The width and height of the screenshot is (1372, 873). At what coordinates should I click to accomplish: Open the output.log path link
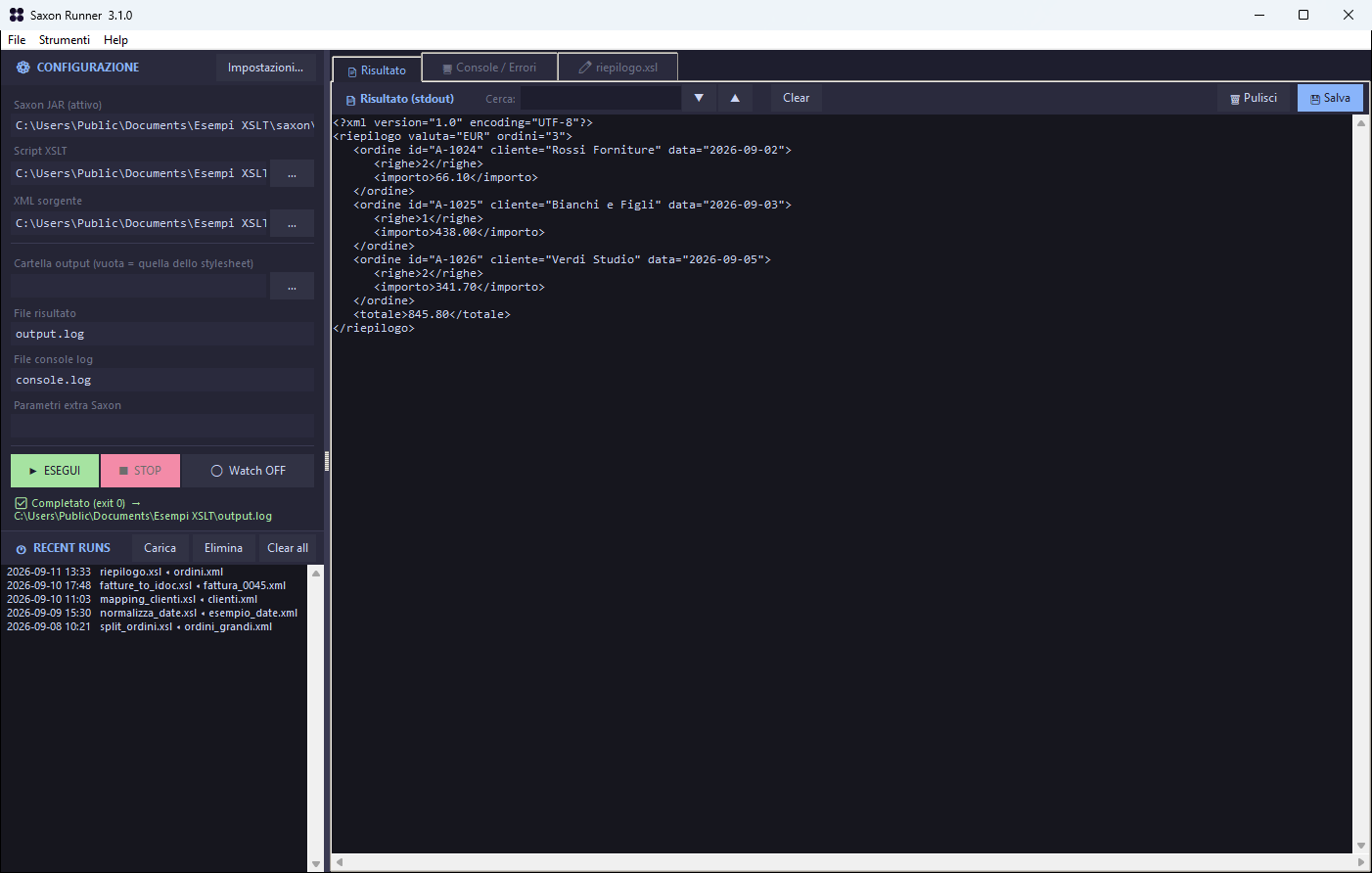(143, 516)
